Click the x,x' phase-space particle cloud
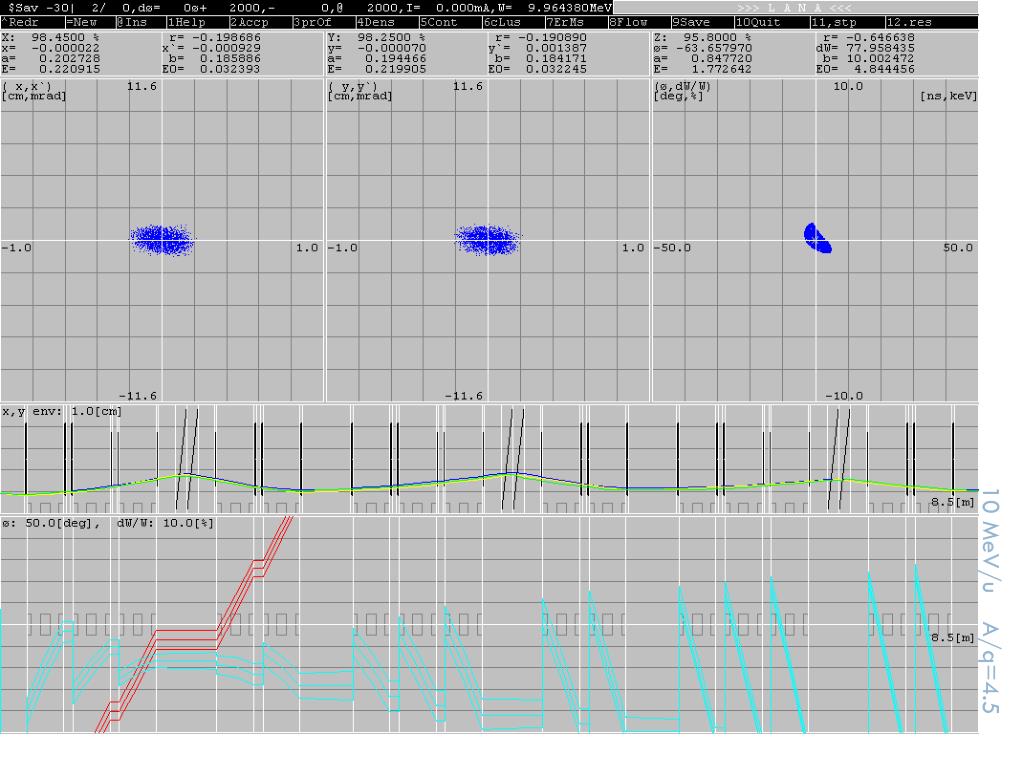This screenshot has width=1024, height=768. tap(162, 240)
